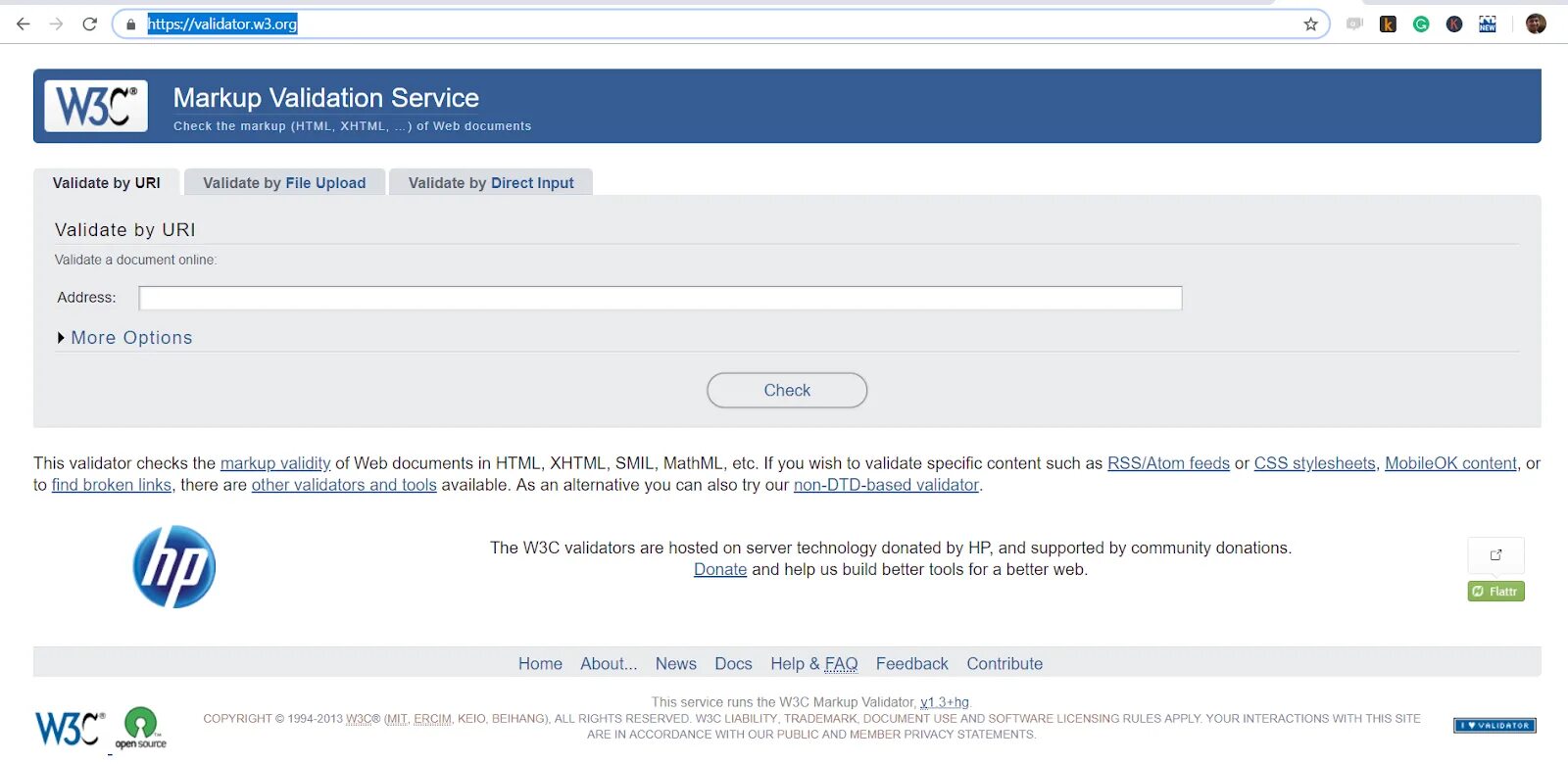Click the green Flattr button
Image resolution: width=1568 pixels, height=764 pixels.
pos(1495,592)
